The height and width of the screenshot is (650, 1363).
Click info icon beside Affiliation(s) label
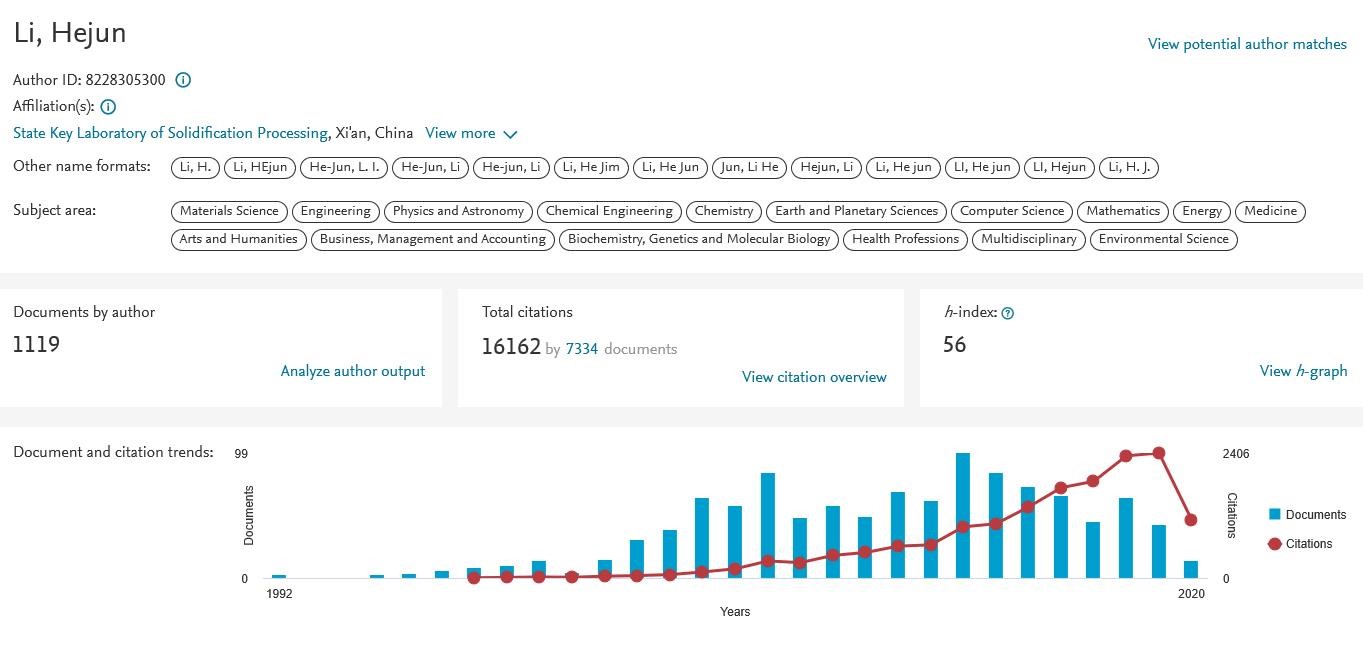(108, 106)
